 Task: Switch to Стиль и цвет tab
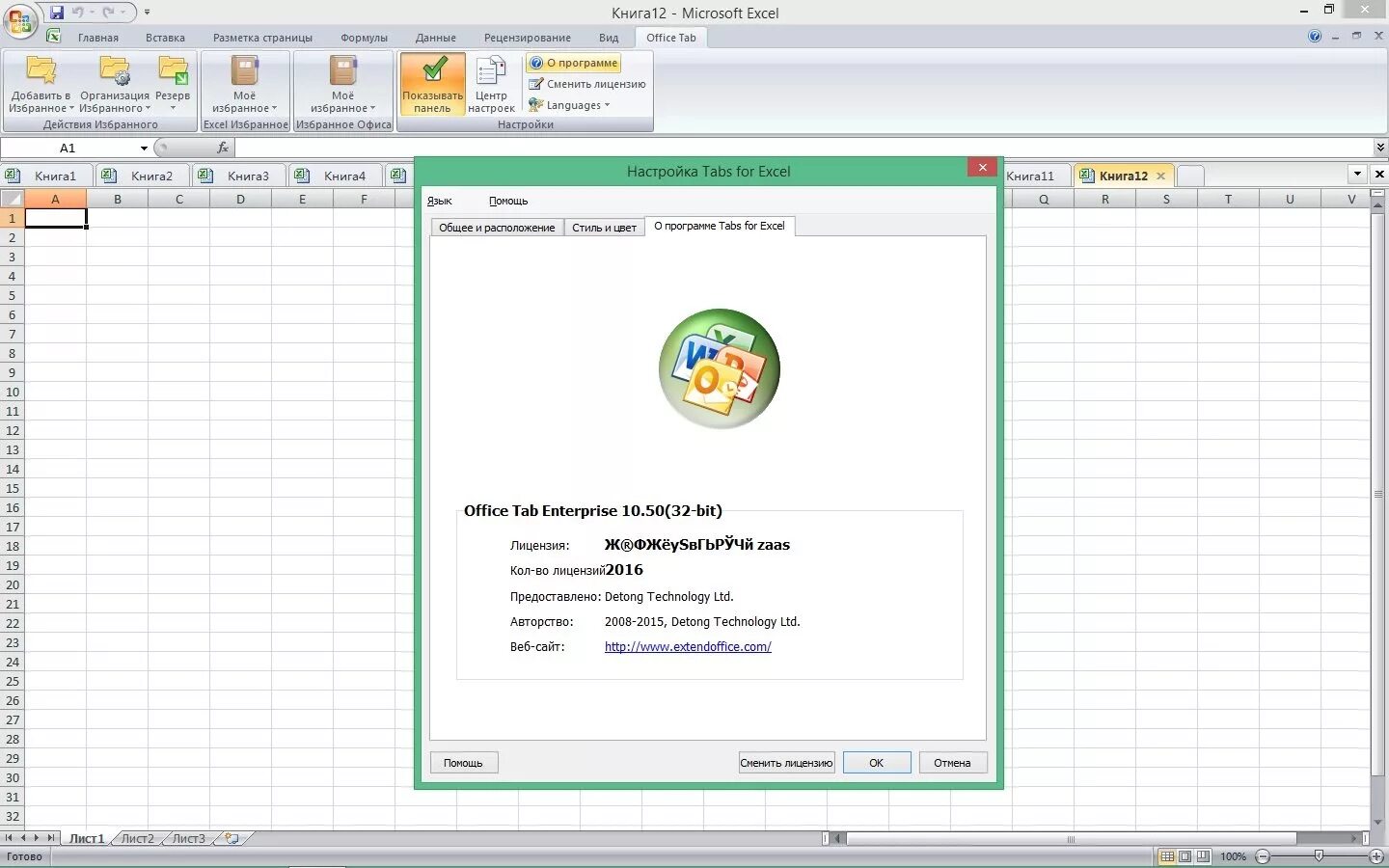coord(604,228)
